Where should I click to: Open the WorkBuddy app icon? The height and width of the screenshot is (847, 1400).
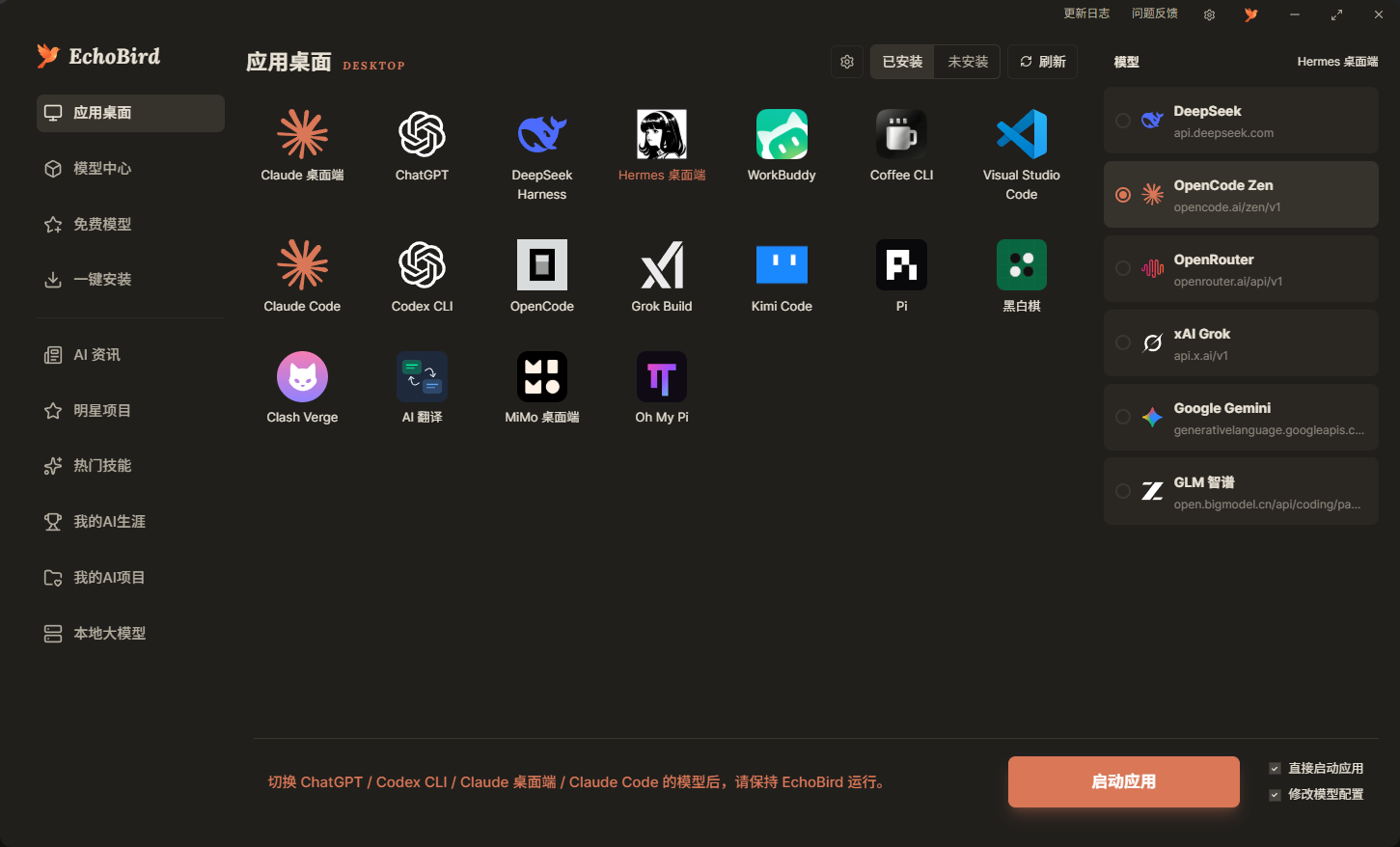[x=782, y=134]
